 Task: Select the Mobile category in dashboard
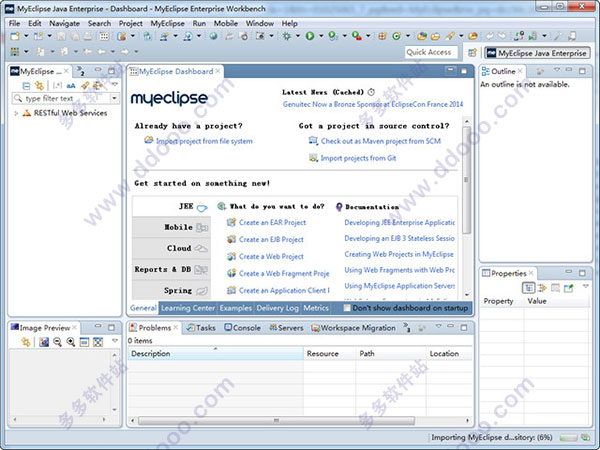(x=171, y=227)
